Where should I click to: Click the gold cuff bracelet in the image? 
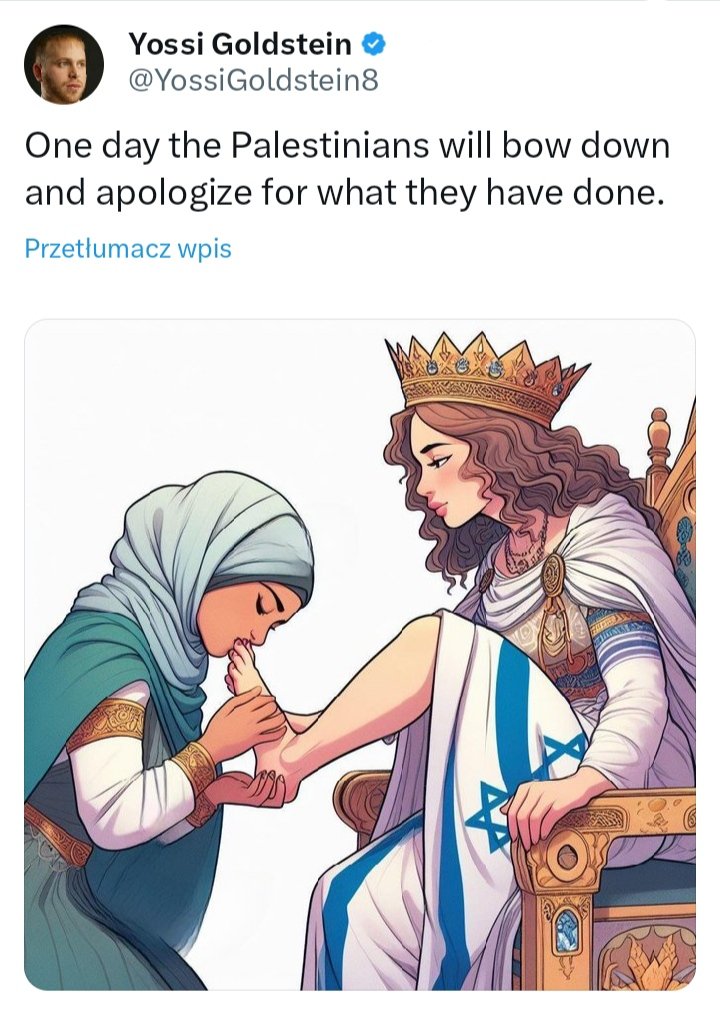pos(195,768)
